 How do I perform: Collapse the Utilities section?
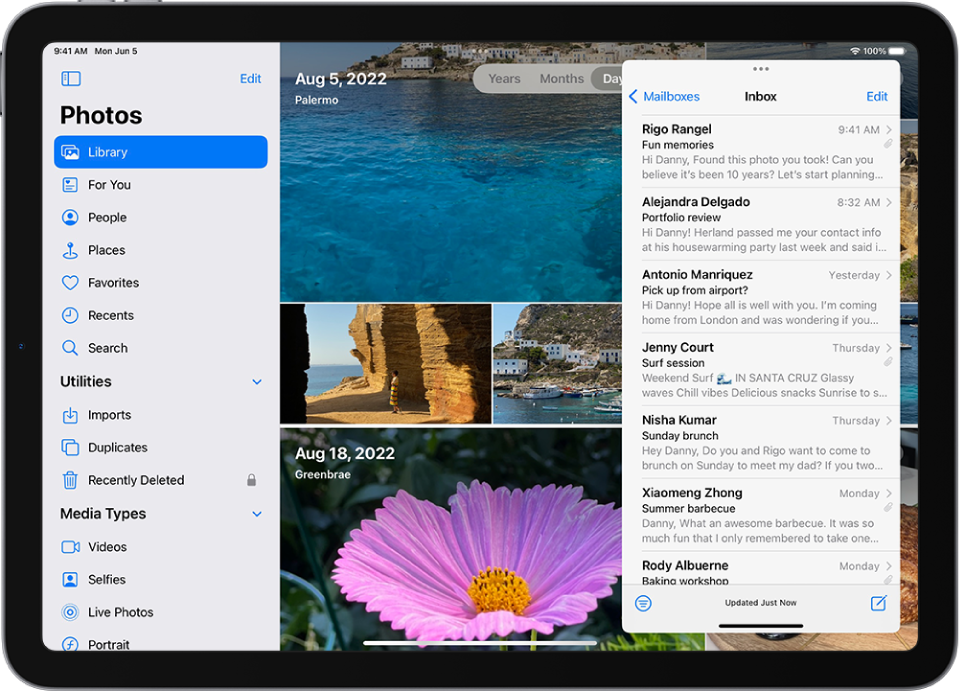click(257, 381)
